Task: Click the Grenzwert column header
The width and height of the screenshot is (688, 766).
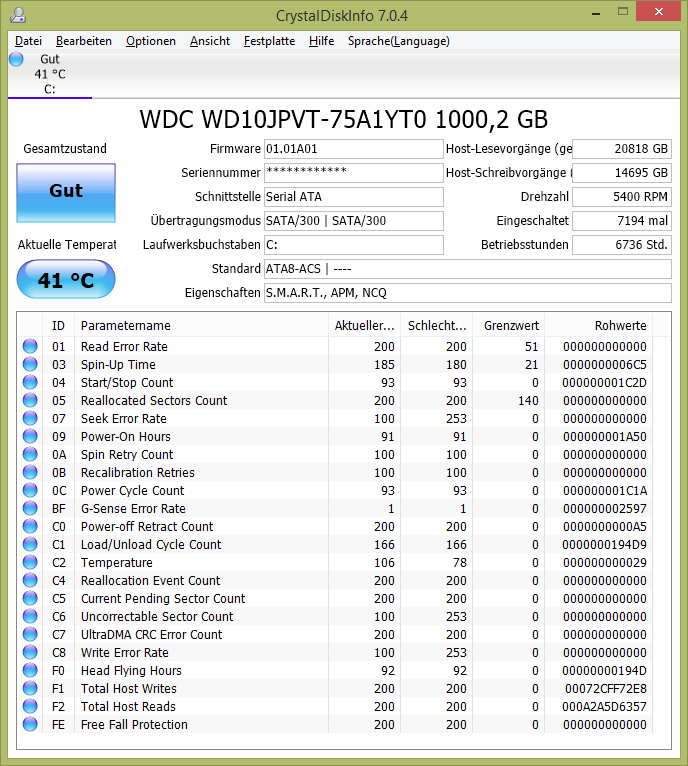Action: click(509, 325)
